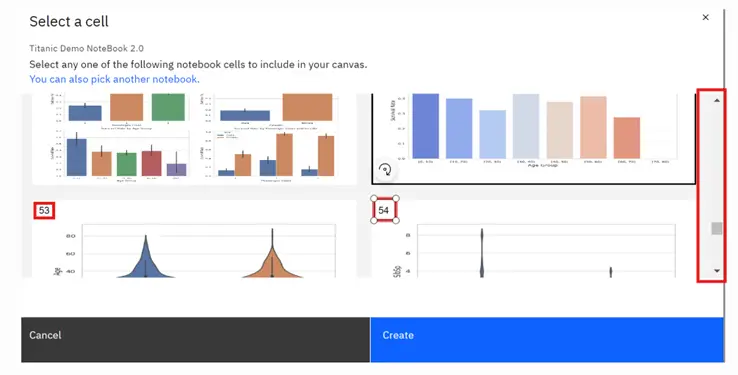The width and height of the screenshot is (738, 375).
Task: Select the Age Group bar chart cell
Action: 534,137
